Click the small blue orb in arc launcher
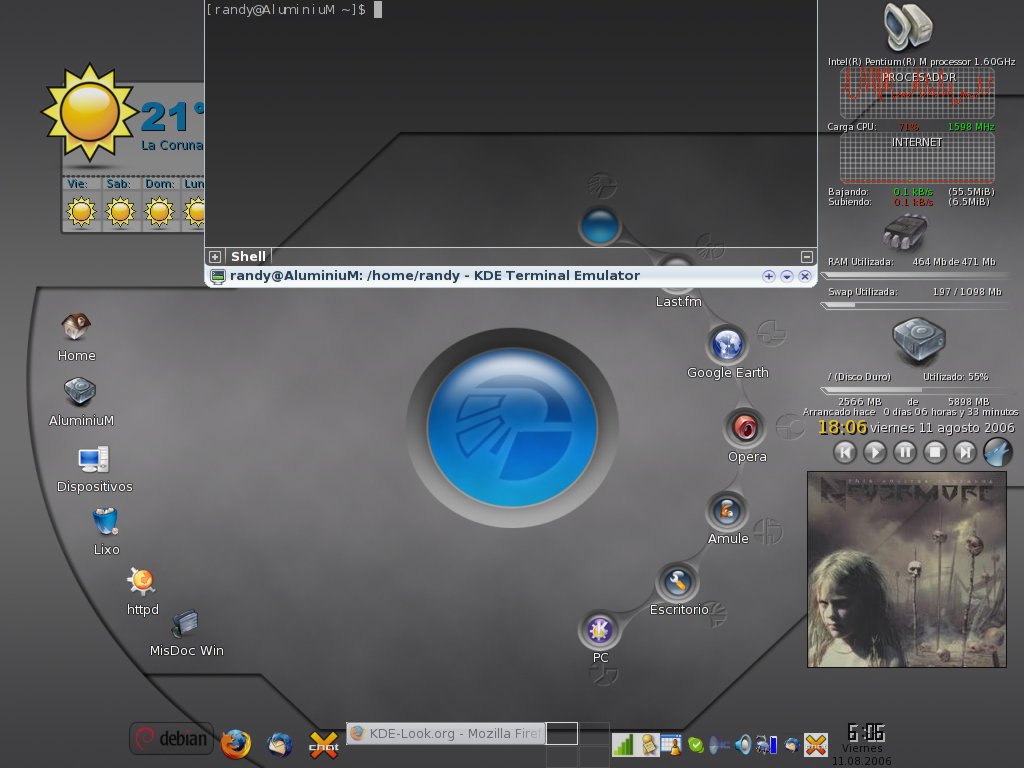 pyautogui.click(x=600, y=226)
